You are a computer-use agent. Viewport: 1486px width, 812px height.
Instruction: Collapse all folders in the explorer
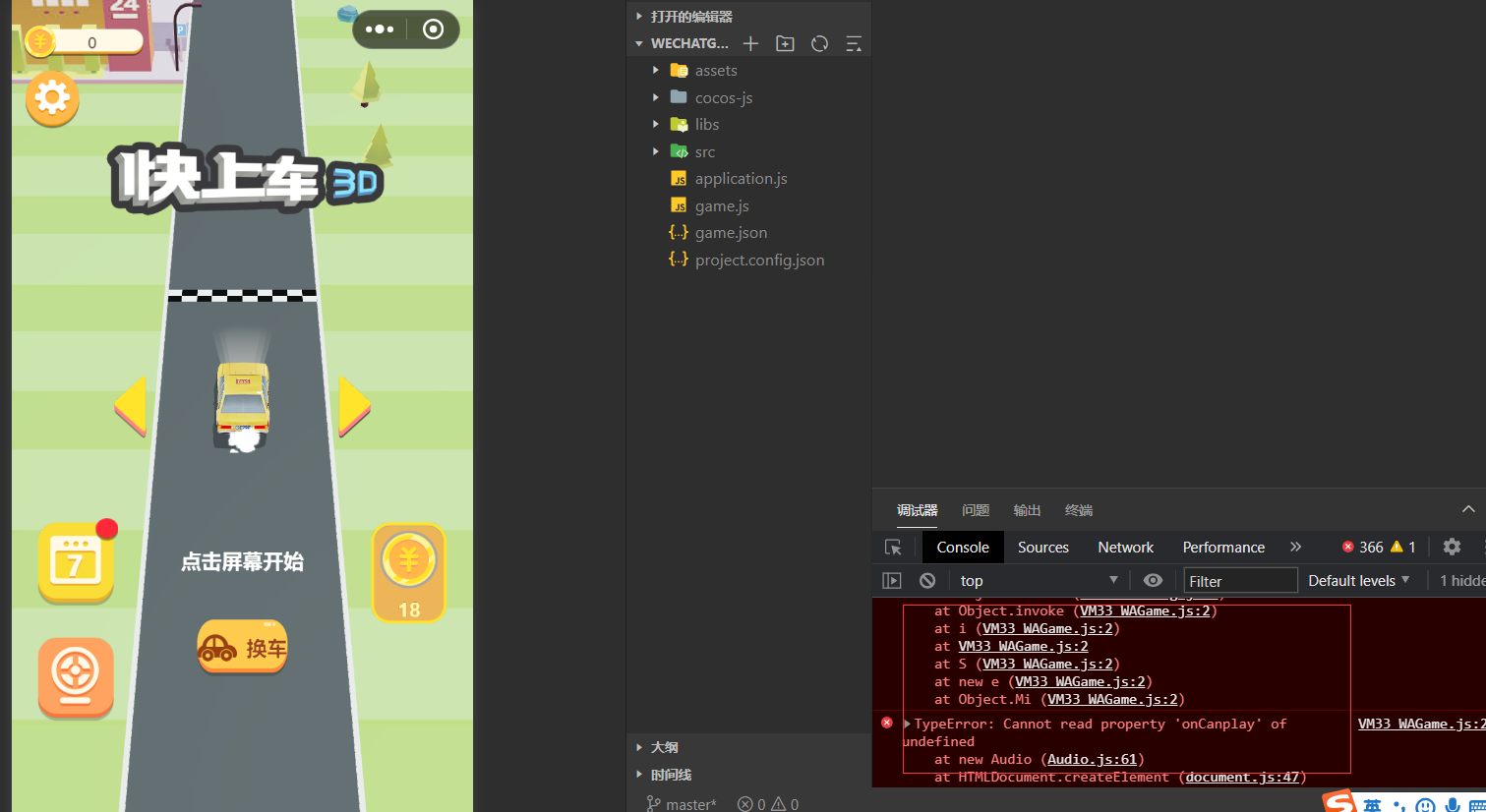pos(854,43)
